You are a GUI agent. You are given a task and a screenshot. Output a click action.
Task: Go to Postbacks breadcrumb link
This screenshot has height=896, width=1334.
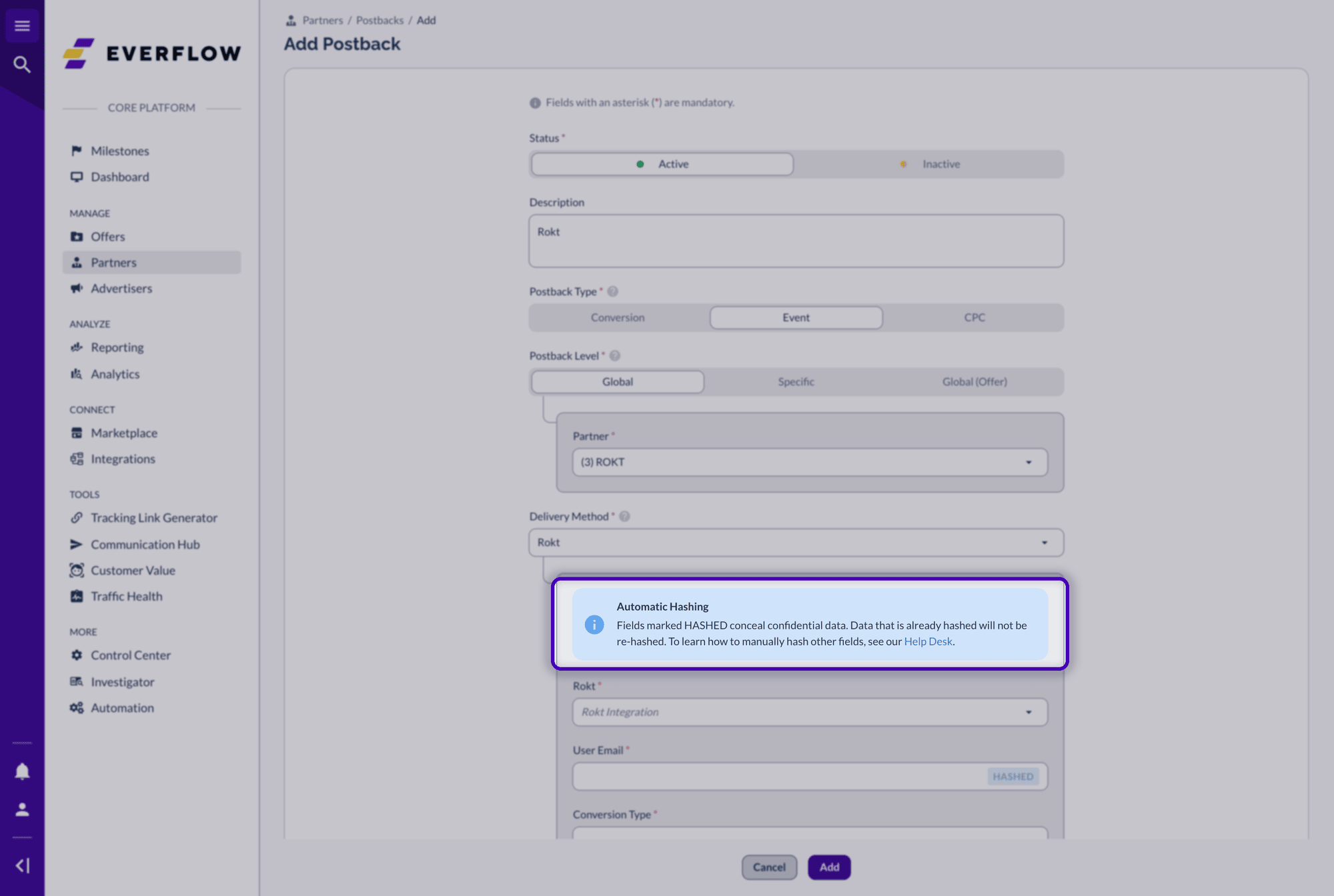tap(380, 21)
